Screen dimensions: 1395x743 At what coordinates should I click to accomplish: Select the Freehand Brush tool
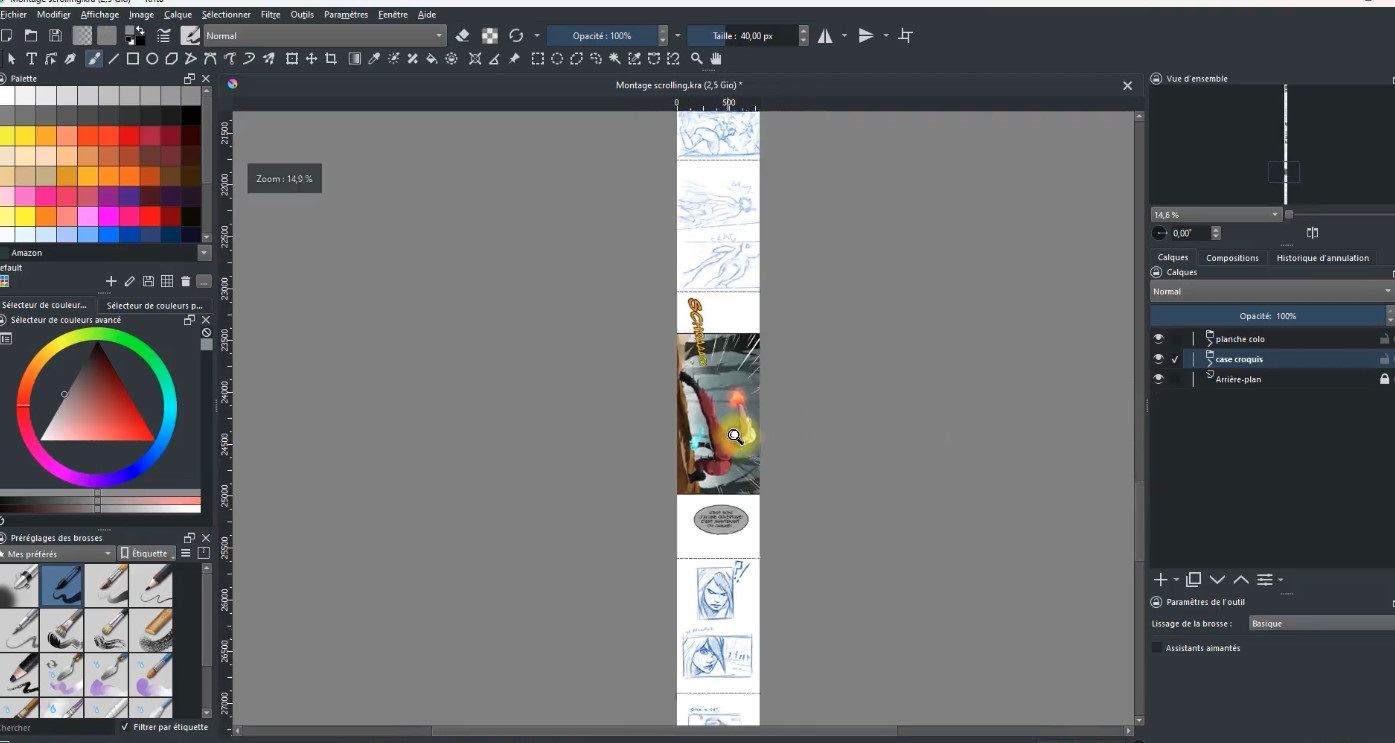click(94, 59)
